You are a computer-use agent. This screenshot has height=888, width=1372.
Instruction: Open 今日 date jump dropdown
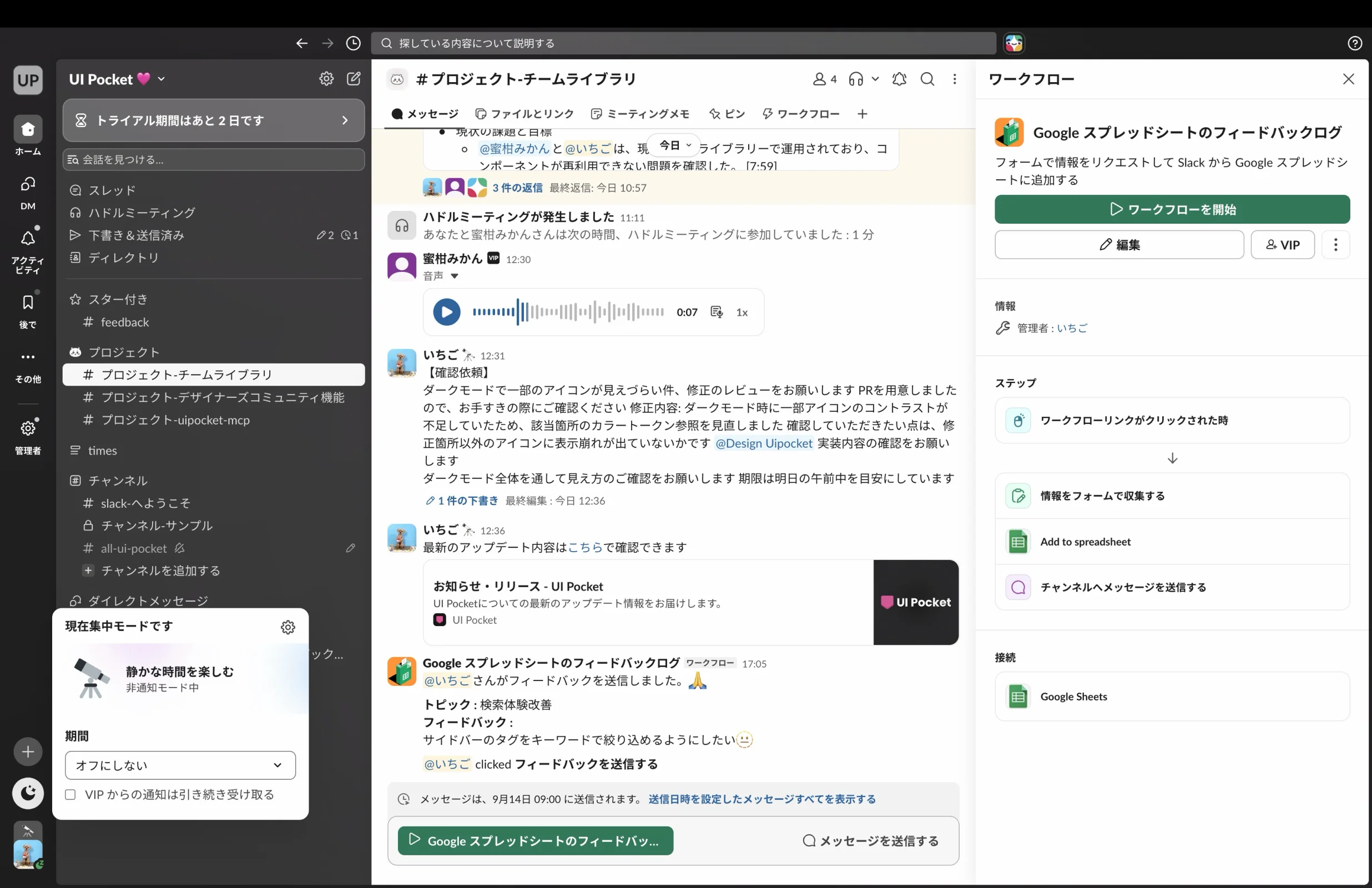pos(674,145)
